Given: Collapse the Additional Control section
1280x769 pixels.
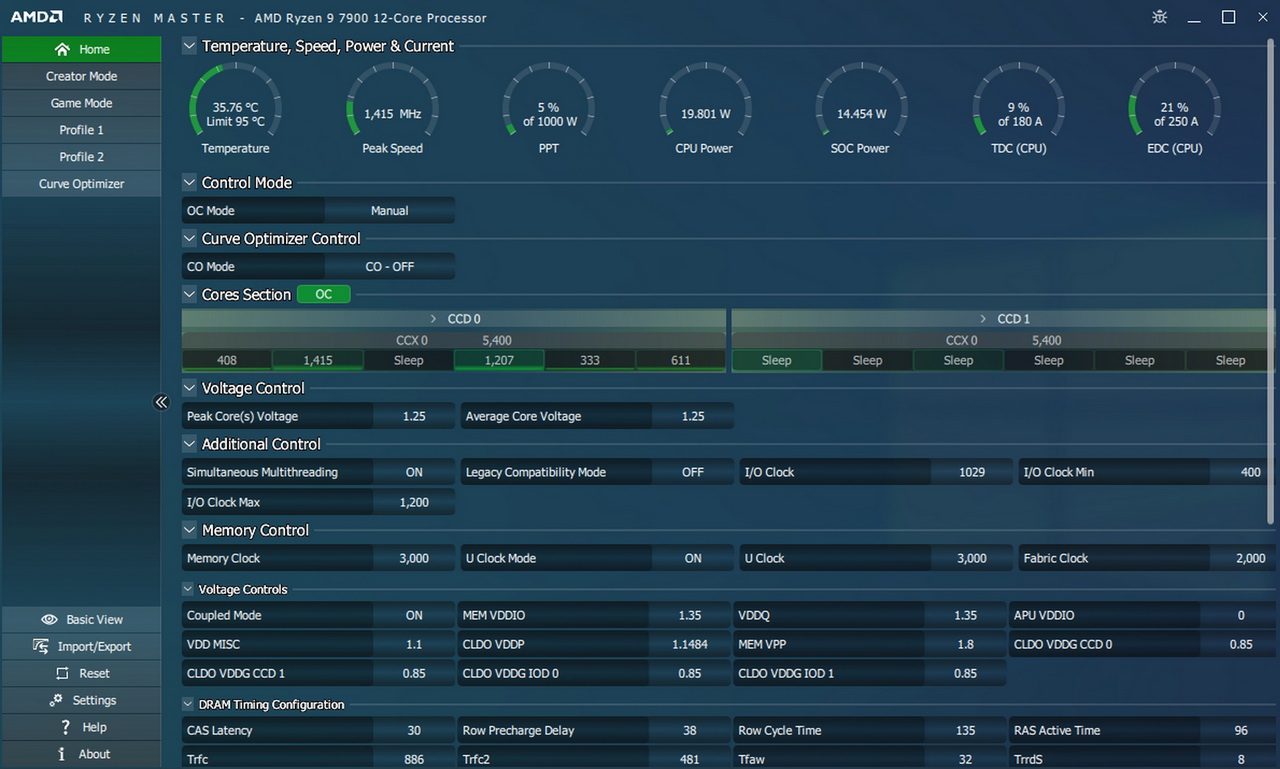Looking at the screenshot, I should (x=189, y=444).
